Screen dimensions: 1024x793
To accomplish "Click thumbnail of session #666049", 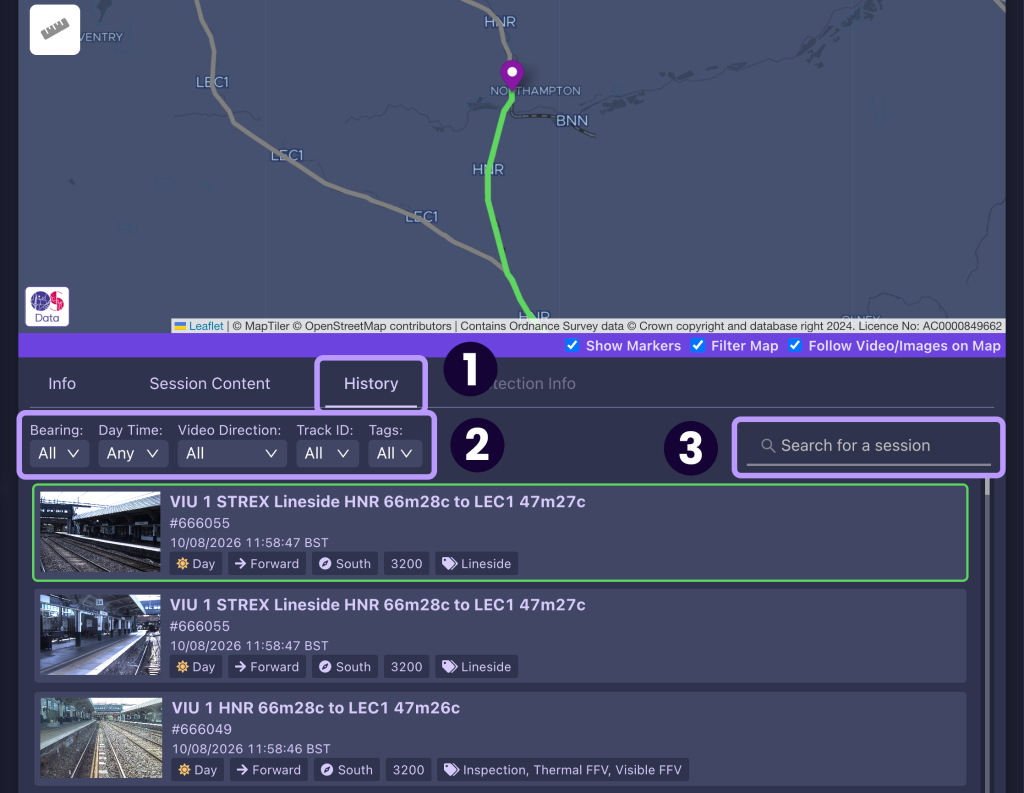I will (101, 737).
